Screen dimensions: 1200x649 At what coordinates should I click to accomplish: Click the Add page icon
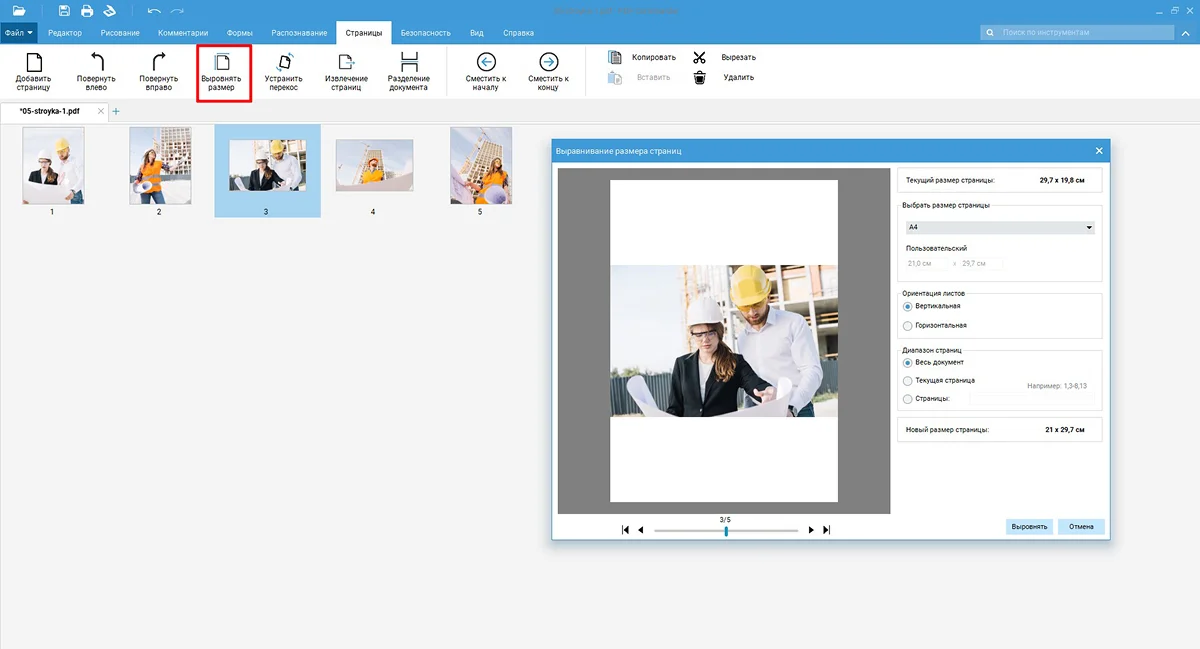pyautogui.click(x=33, y=62)
